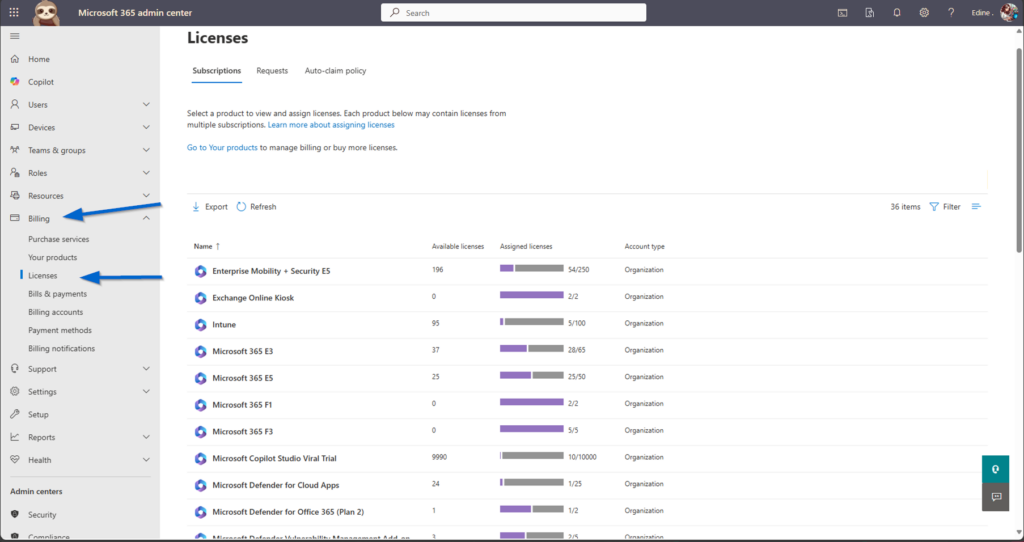The image size is (1024, 542).
Task: Expand the Support menu chevron
Action: click(x=146, y=368)
